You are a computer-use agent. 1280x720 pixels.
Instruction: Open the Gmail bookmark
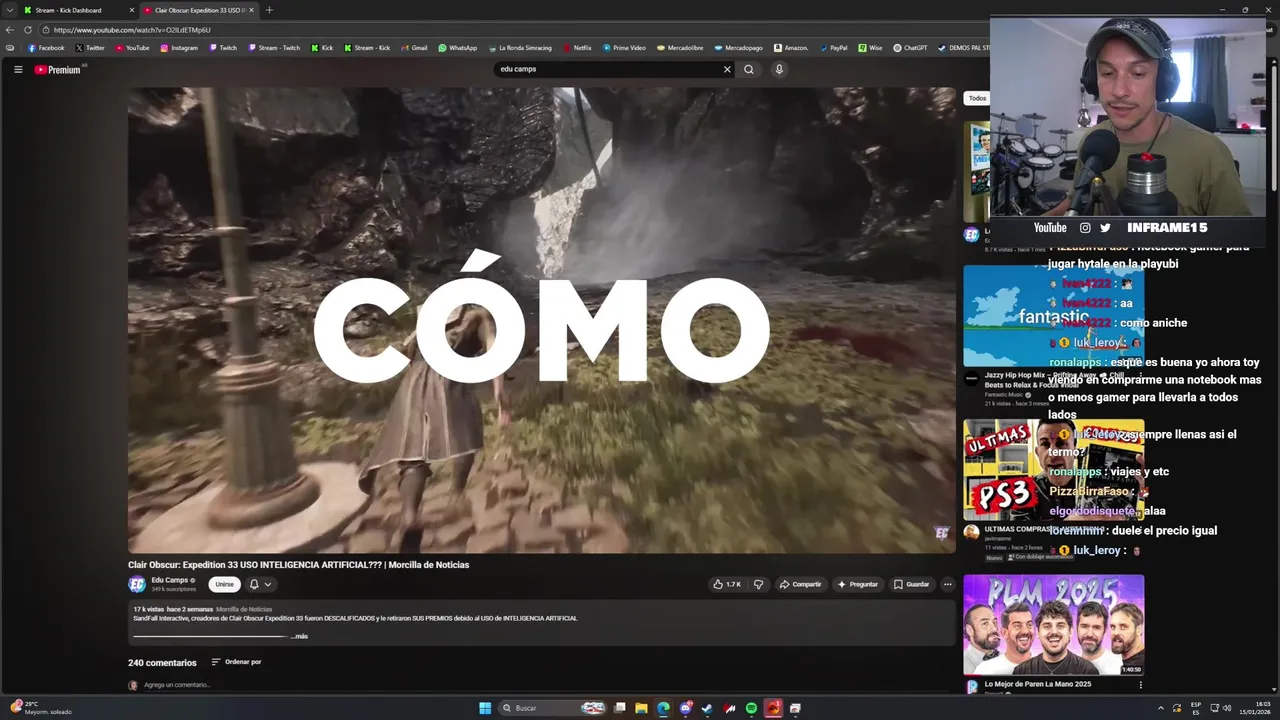414,48
